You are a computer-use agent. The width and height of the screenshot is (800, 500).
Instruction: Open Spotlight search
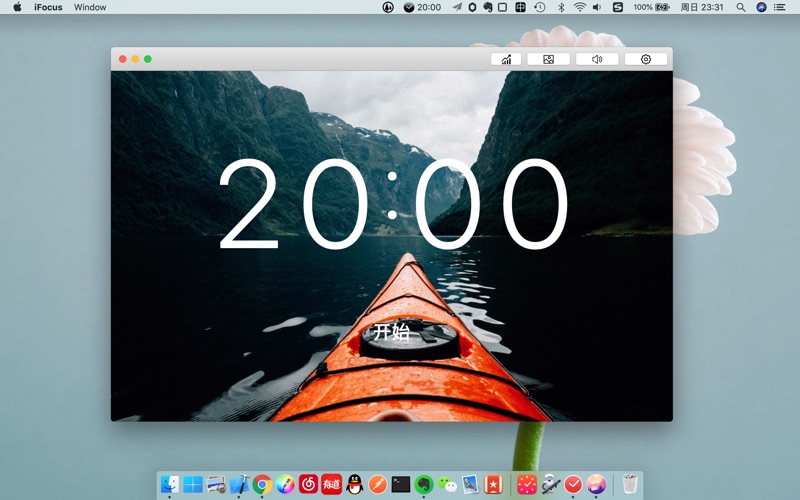[x=741, y=7]
